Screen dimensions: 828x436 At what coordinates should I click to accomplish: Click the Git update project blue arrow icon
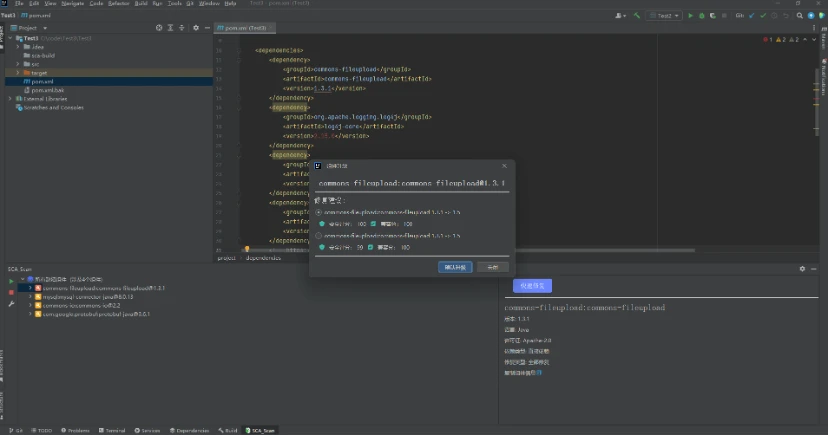coord(752,16)
